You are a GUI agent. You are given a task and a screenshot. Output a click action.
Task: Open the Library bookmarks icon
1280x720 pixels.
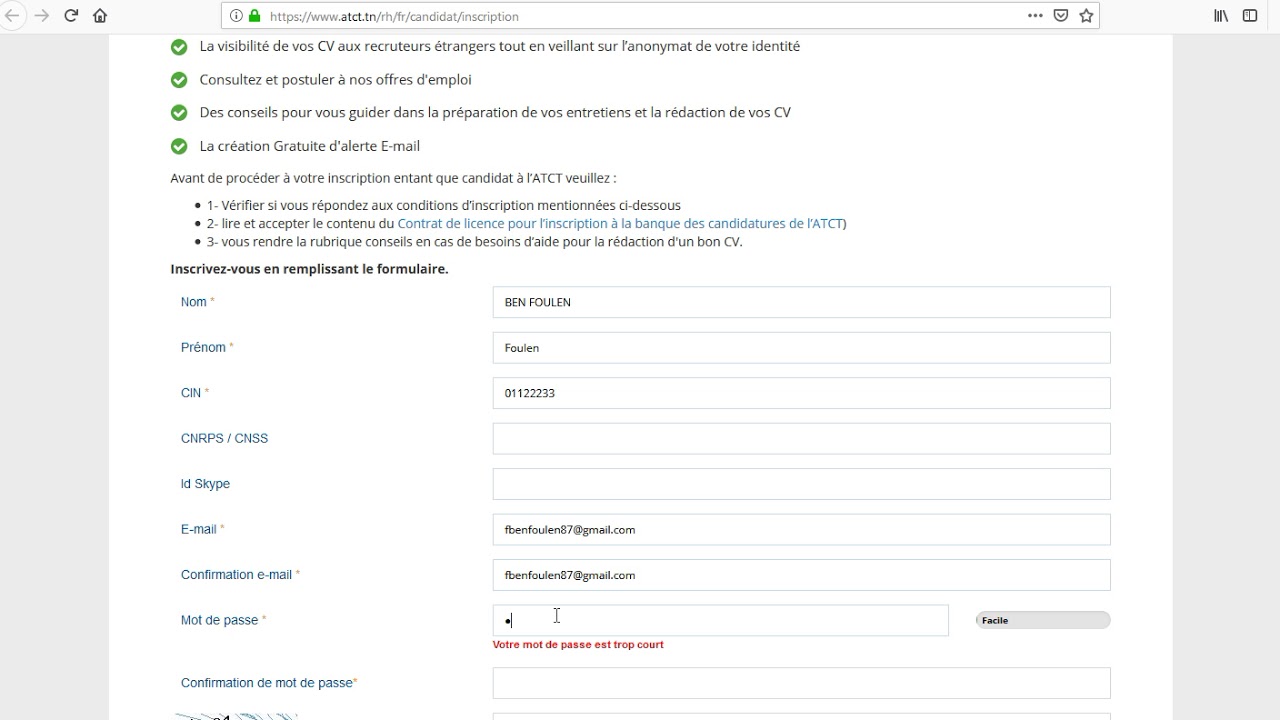pos(1221,16)
